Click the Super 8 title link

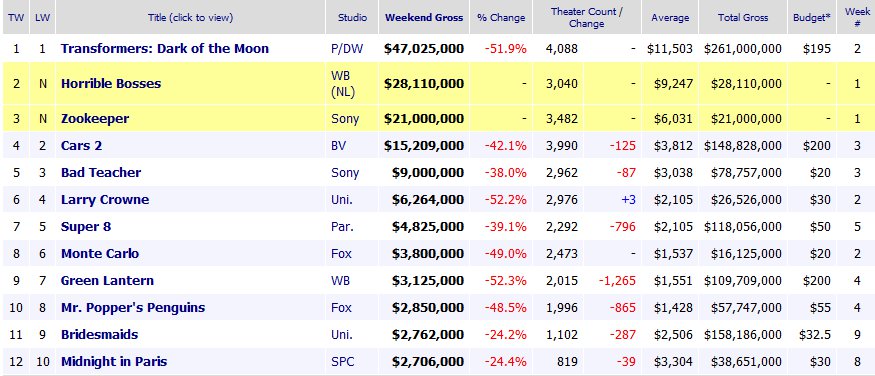click(x=86, y=226)
